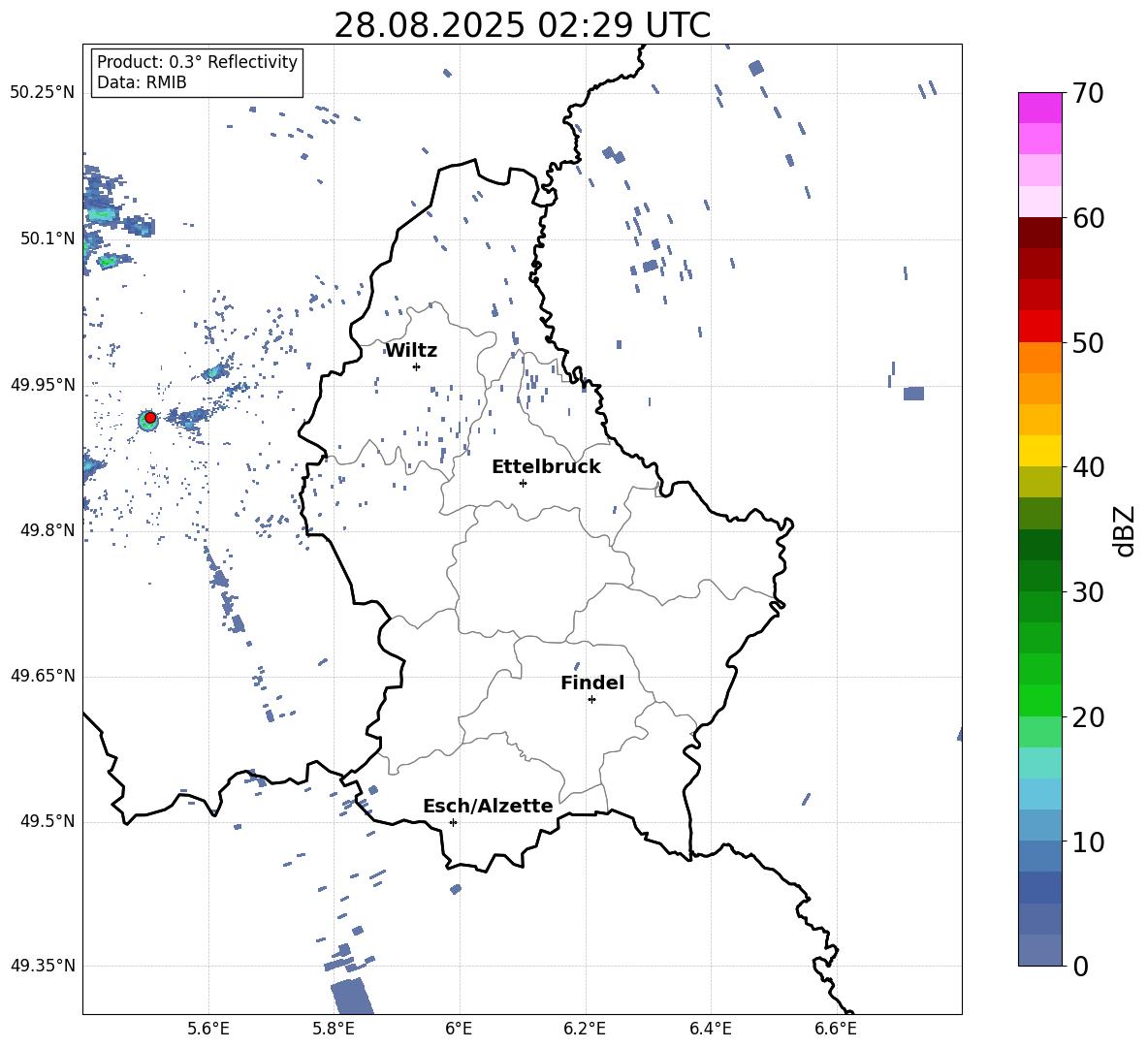Click the large radar echo at bottom edge
Viewport: 1148px width, 1048px height.
pos(352,996)
